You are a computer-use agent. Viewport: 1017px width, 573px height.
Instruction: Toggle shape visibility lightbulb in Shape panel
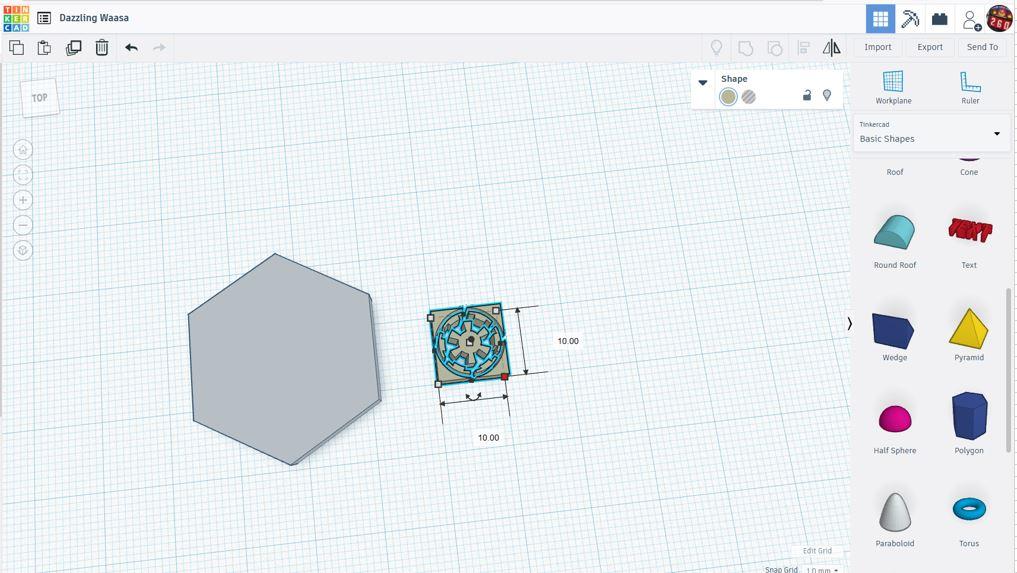click(827, 95)
